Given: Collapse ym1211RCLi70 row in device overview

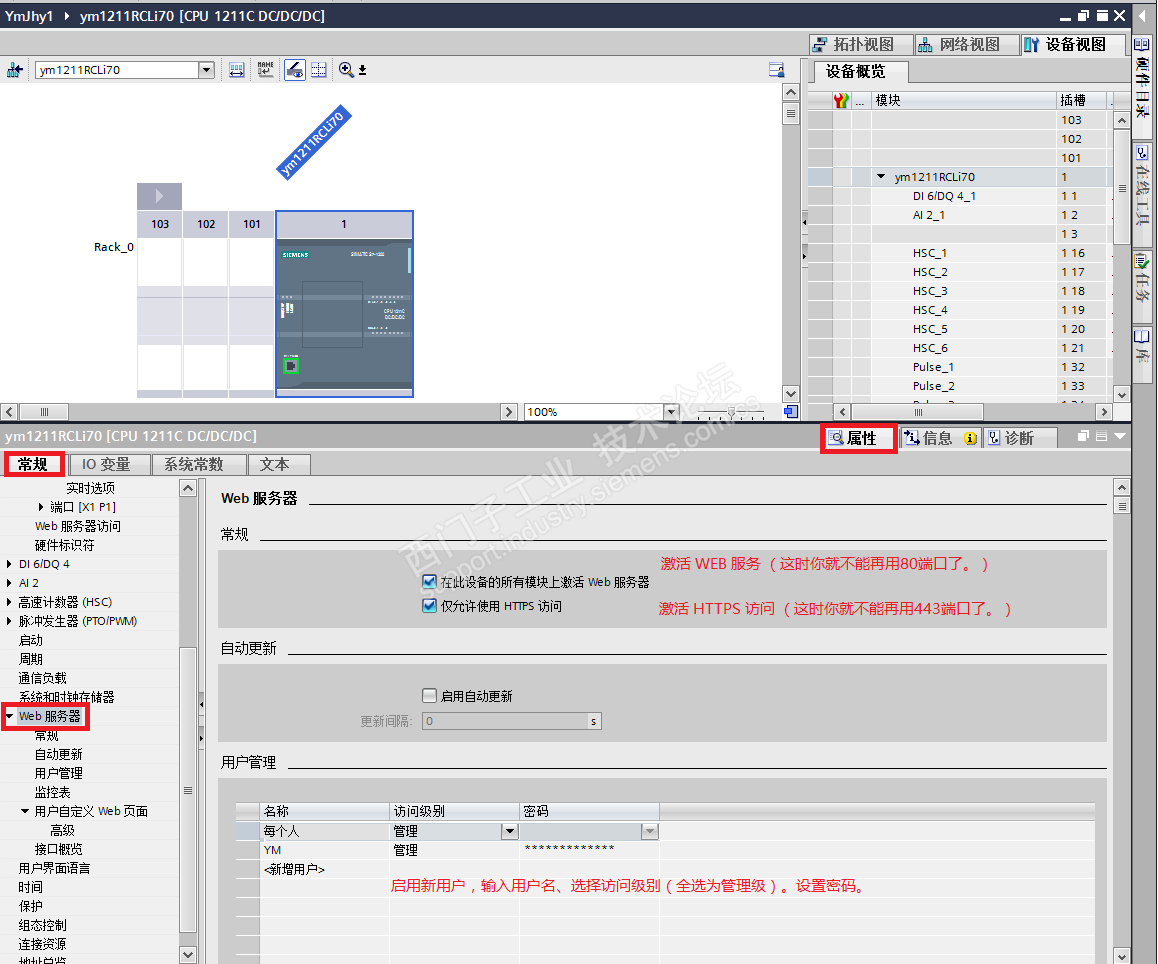Looking at the screenshot, I should coord(881,177).
